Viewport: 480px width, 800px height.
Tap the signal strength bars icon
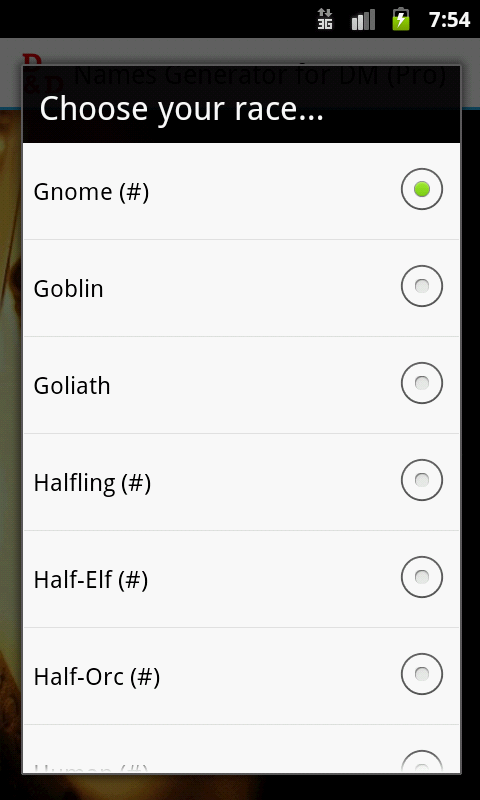[363, 20]
